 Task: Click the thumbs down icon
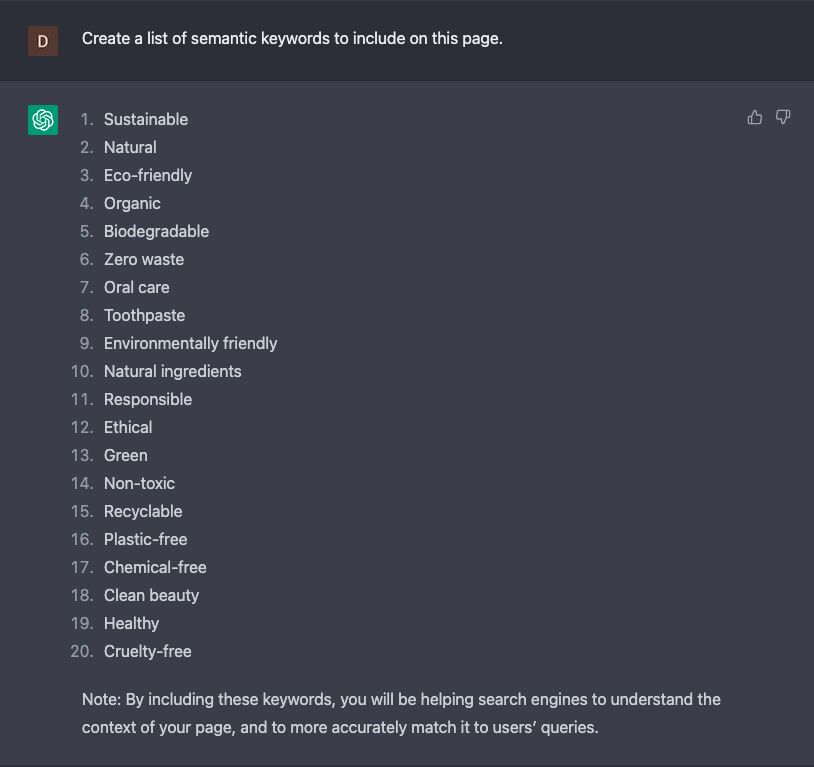click(783, 117)
